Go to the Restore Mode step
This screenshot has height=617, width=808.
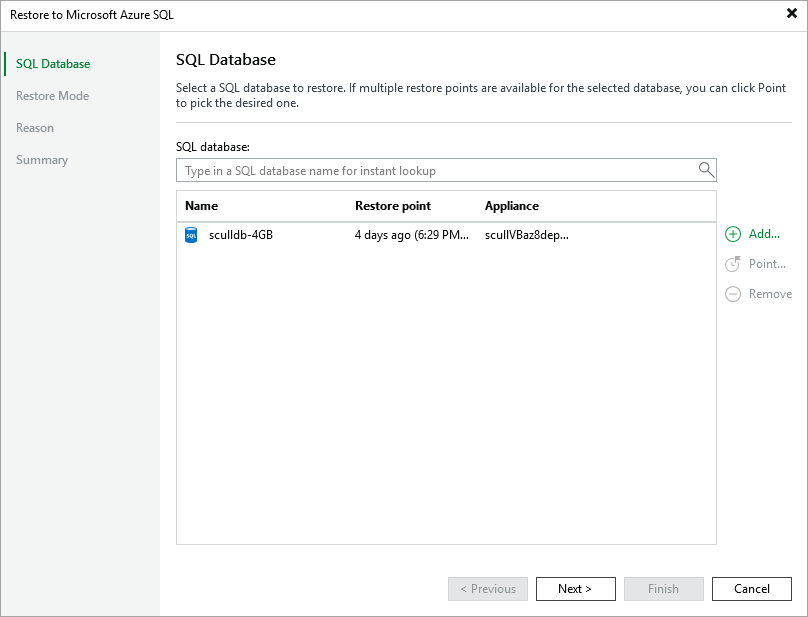click(x=53, y=96)
